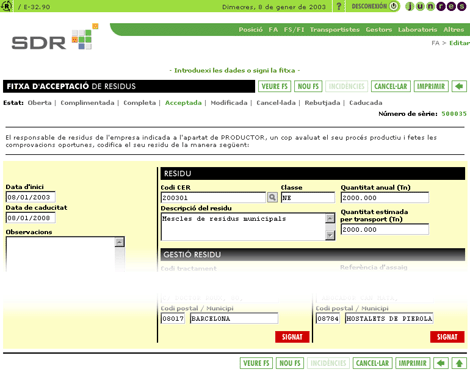This screenshot has width=470, height=375.
Task: Click the FA breadcrumb link
Action: click(x=435, y=43)
